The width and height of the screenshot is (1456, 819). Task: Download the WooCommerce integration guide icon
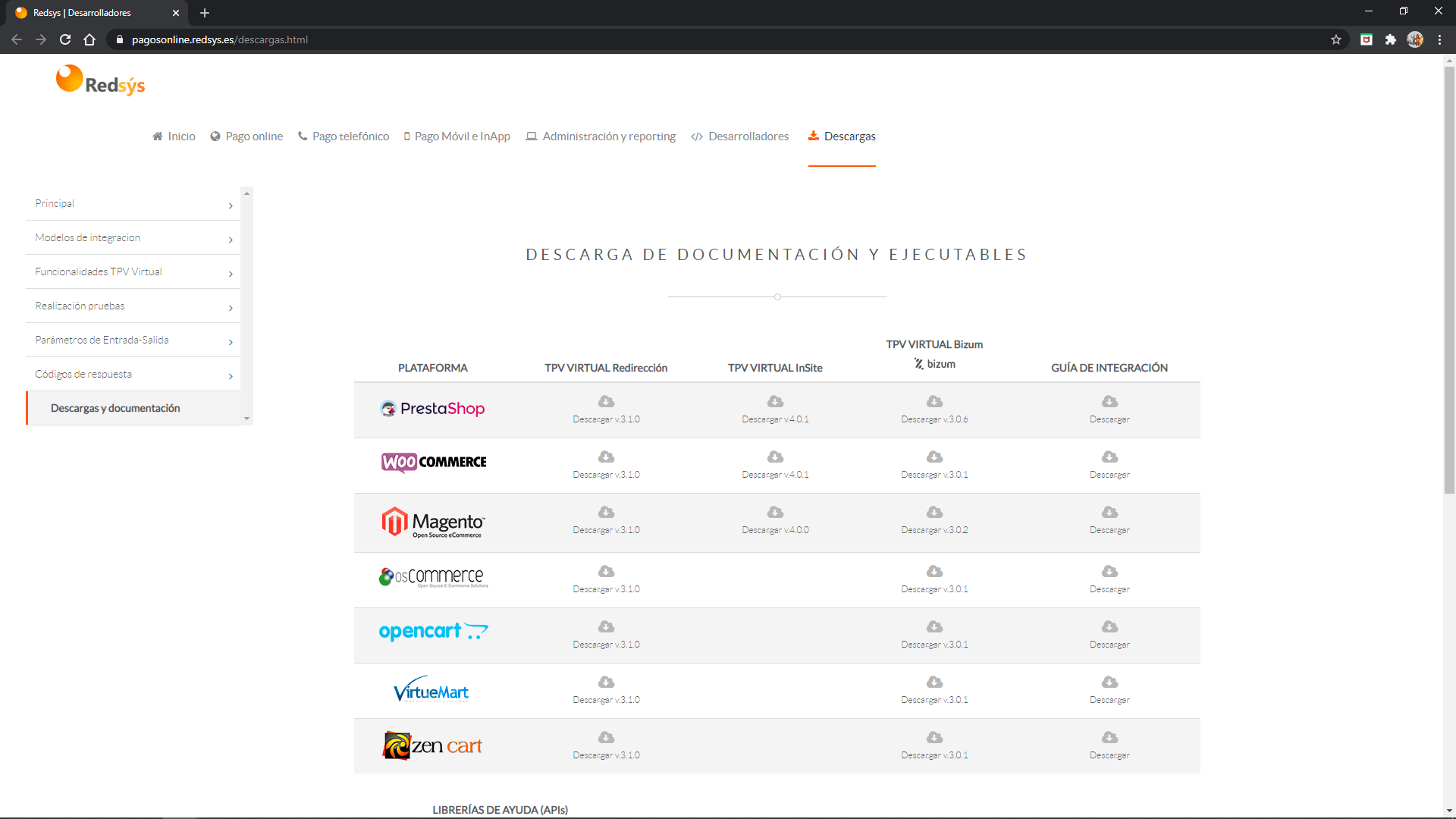(1109, 457)
